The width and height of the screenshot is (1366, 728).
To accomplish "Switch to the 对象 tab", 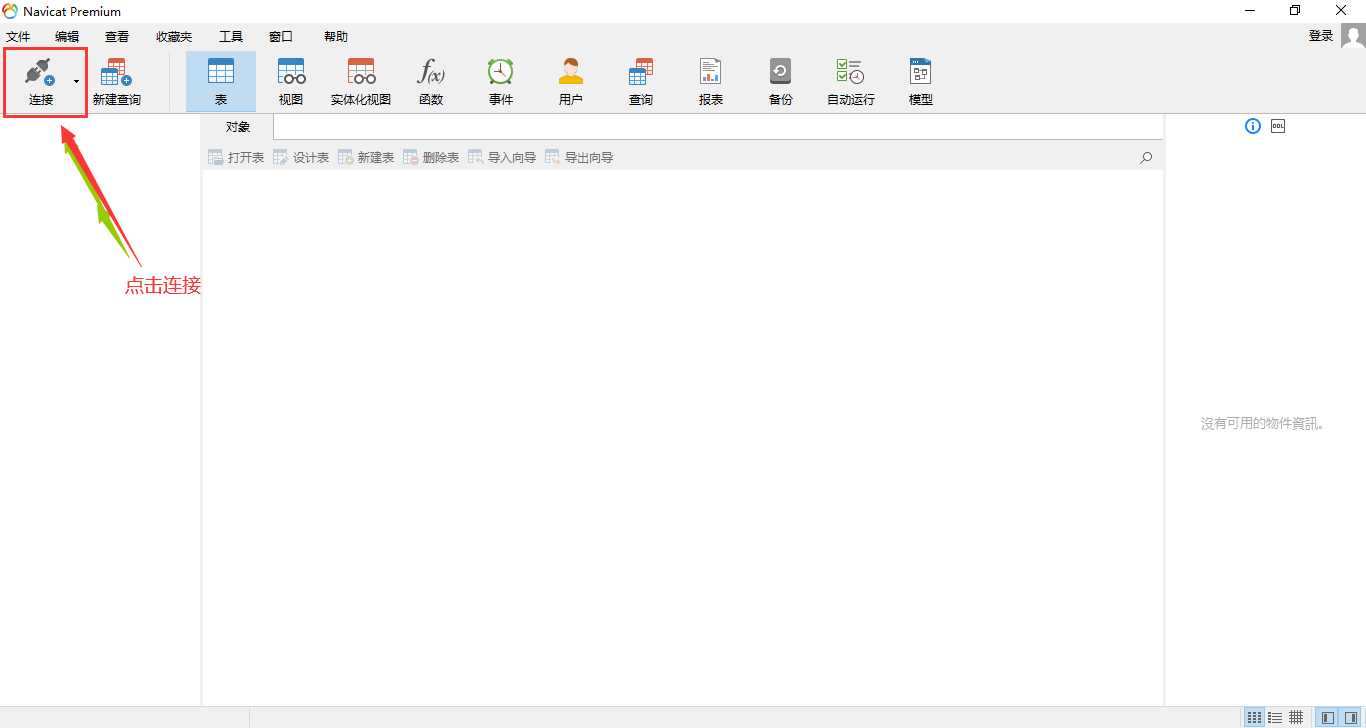I will point(238,127).
